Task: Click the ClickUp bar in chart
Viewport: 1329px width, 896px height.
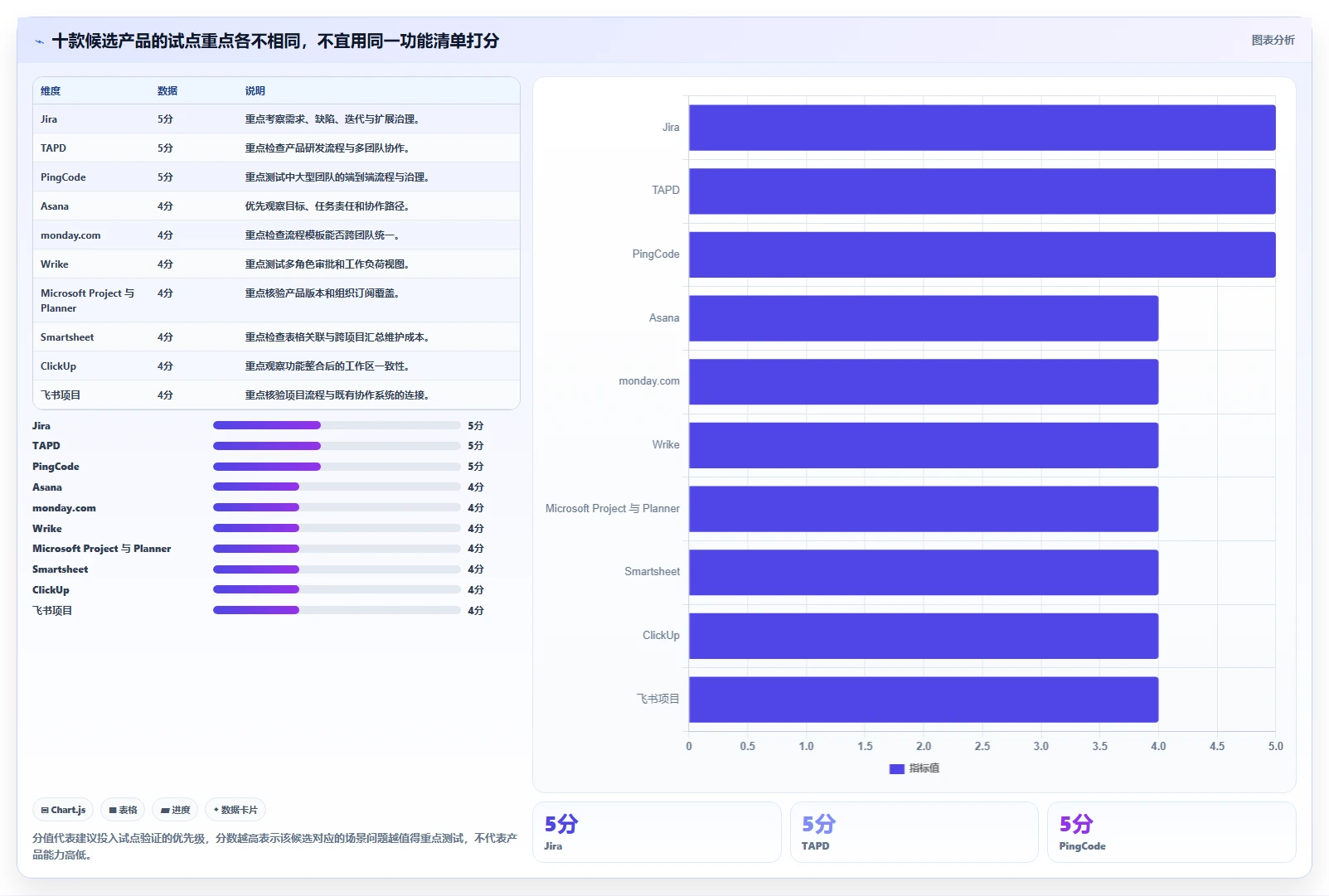Action: click(924, 636)
